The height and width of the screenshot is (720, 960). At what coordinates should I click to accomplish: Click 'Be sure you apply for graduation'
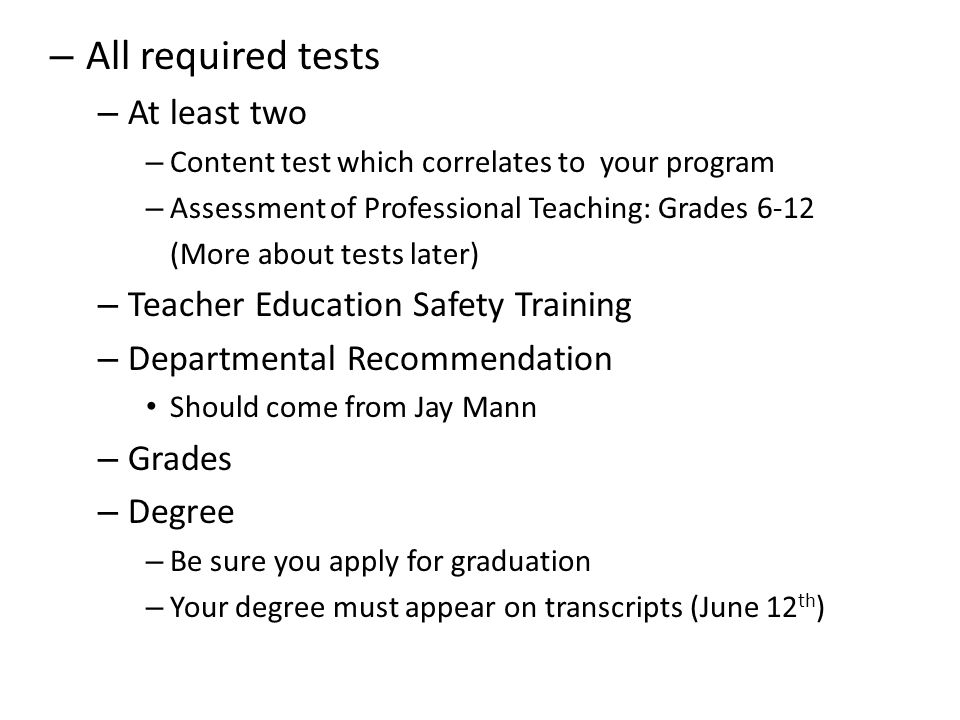380,562
